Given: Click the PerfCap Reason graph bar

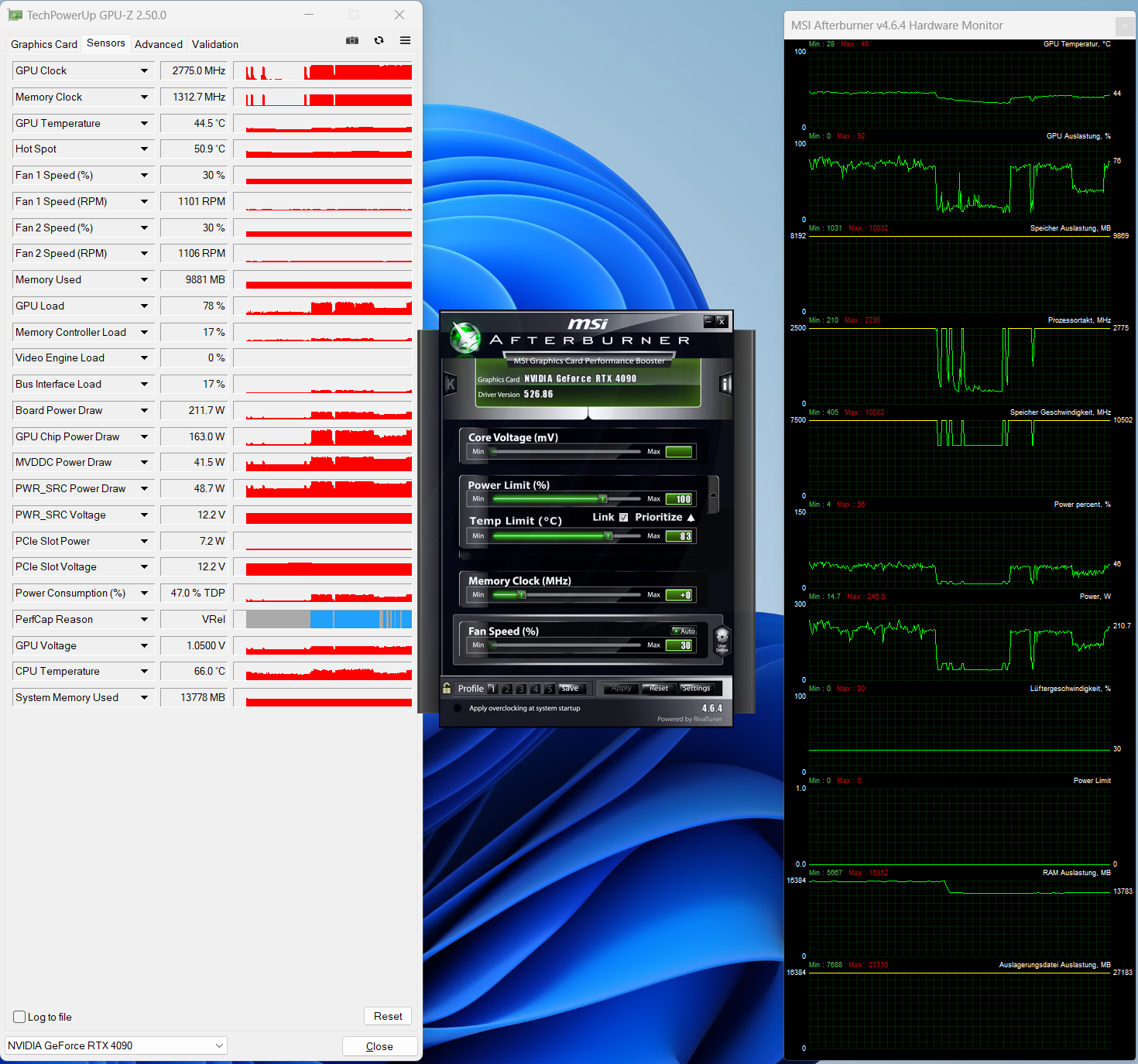Looking at the screenshot, I should pos(329,619).
